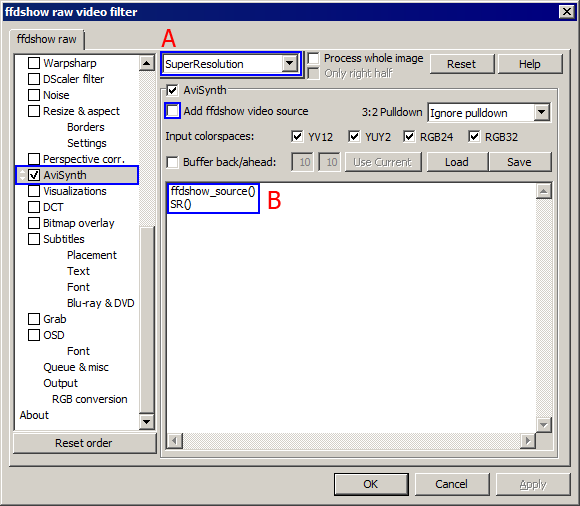Close the ffdshow raw video filter dialog
Screen dimensions: 580x506
(567, 12)
